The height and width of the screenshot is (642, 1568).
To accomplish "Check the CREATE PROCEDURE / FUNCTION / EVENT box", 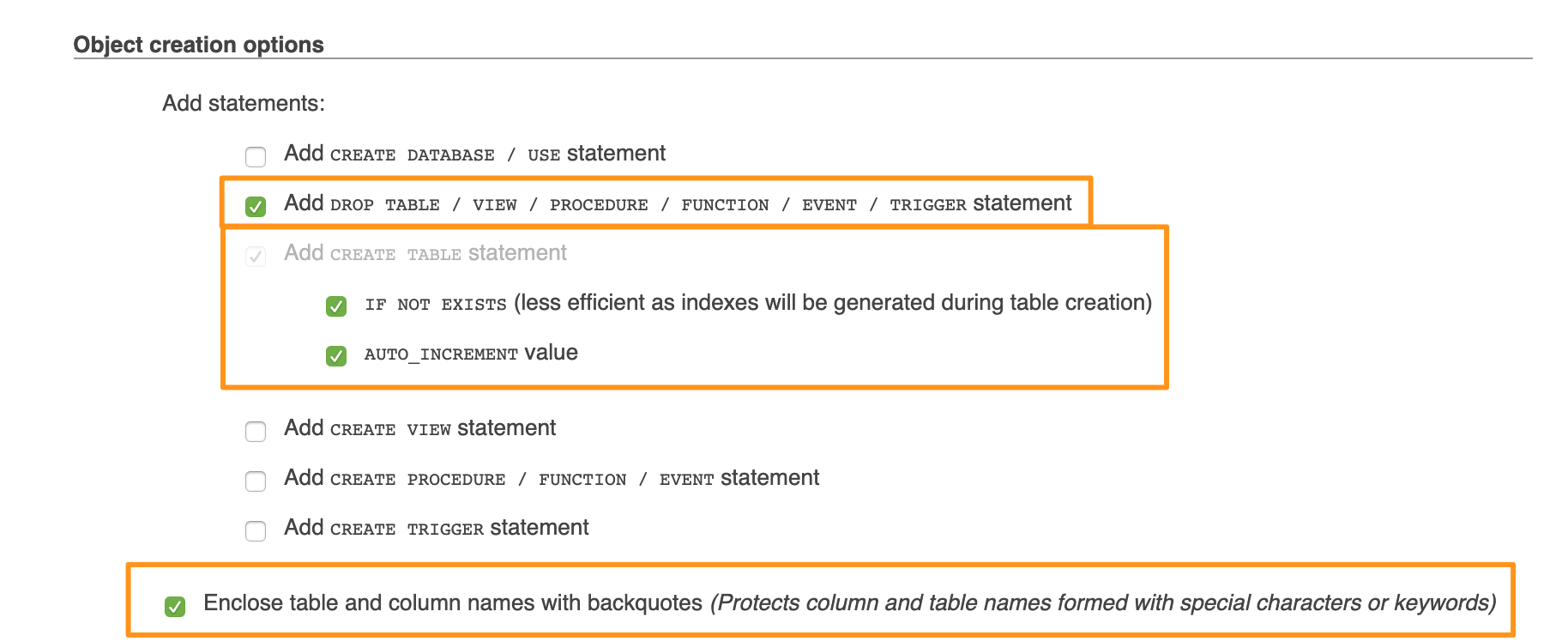I will coord(256,481).
